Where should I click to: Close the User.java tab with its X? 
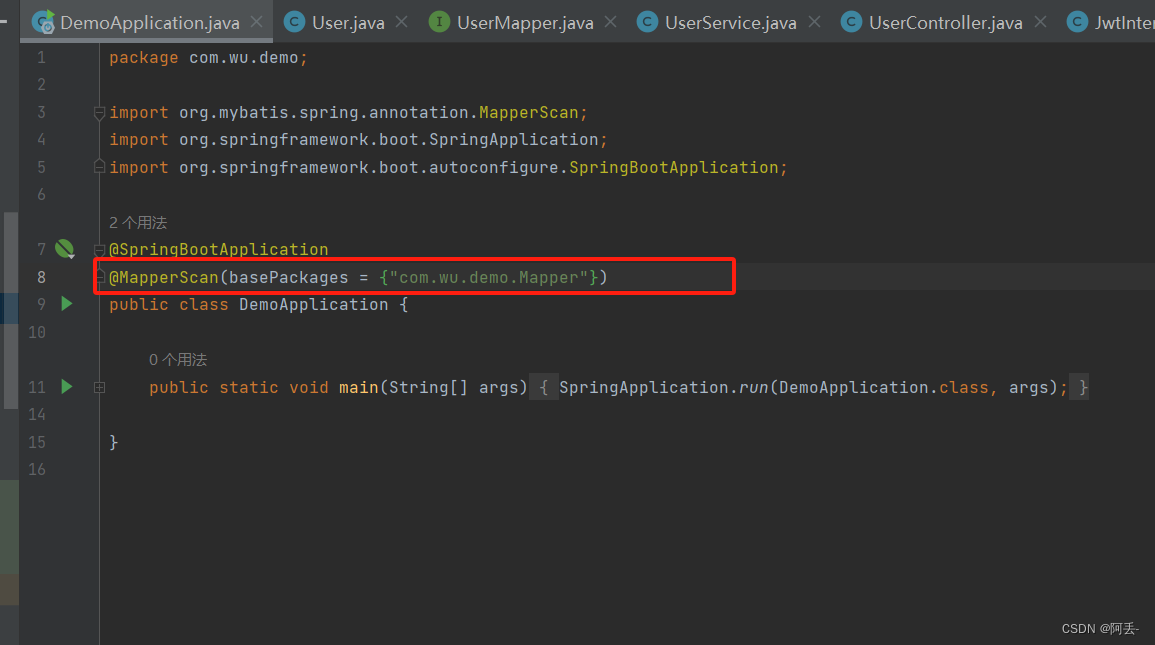pos(404,19)
